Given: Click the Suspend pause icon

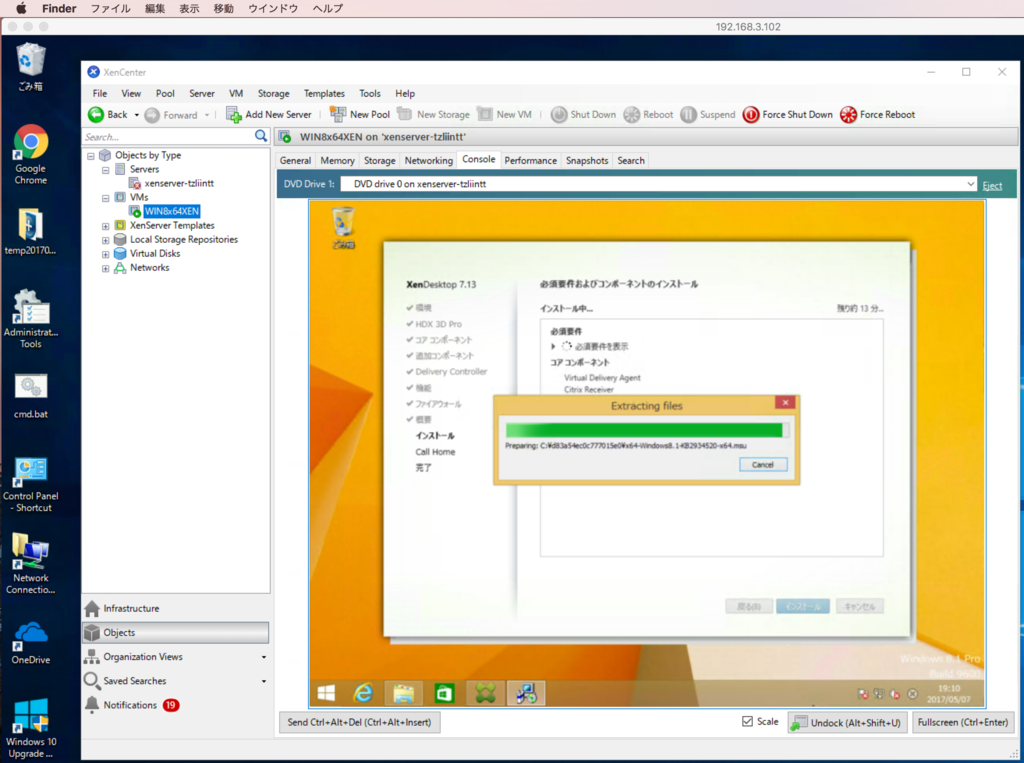Looking at the screenshot, I should coord(688,114).
